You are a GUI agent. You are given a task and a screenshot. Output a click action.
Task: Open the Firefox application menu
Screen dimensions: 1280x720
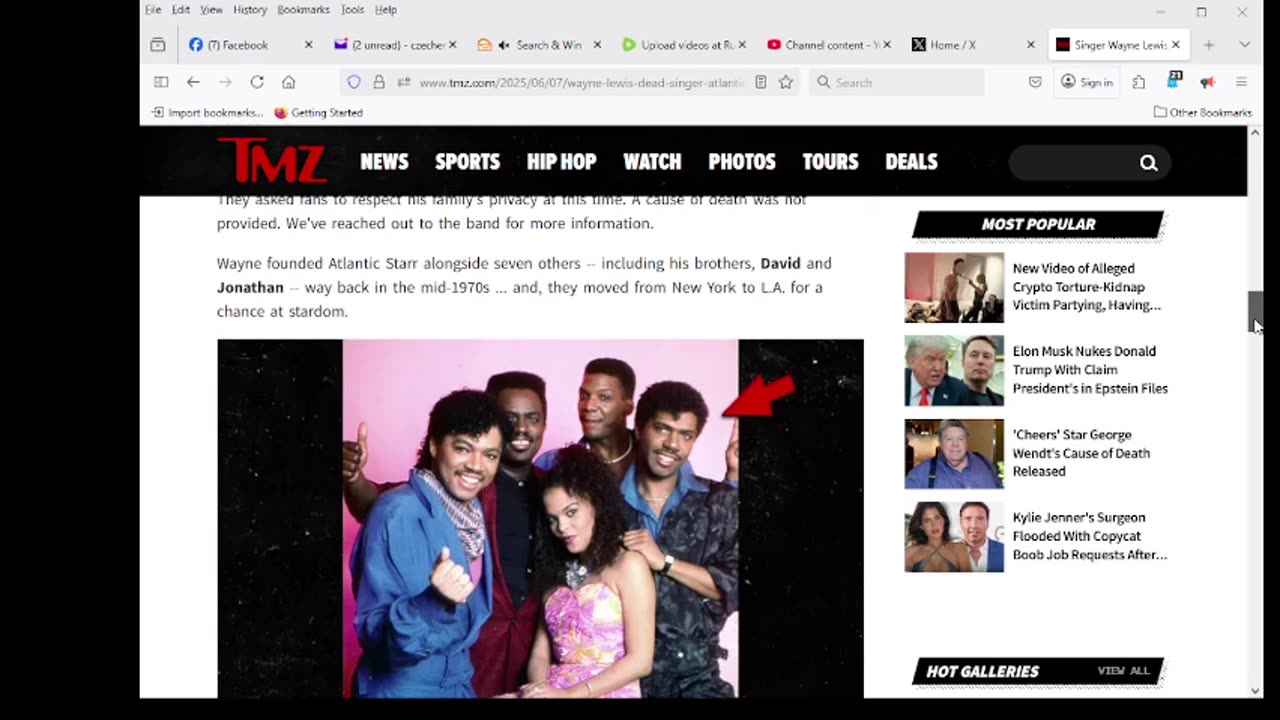click(x=1241, y=82)
